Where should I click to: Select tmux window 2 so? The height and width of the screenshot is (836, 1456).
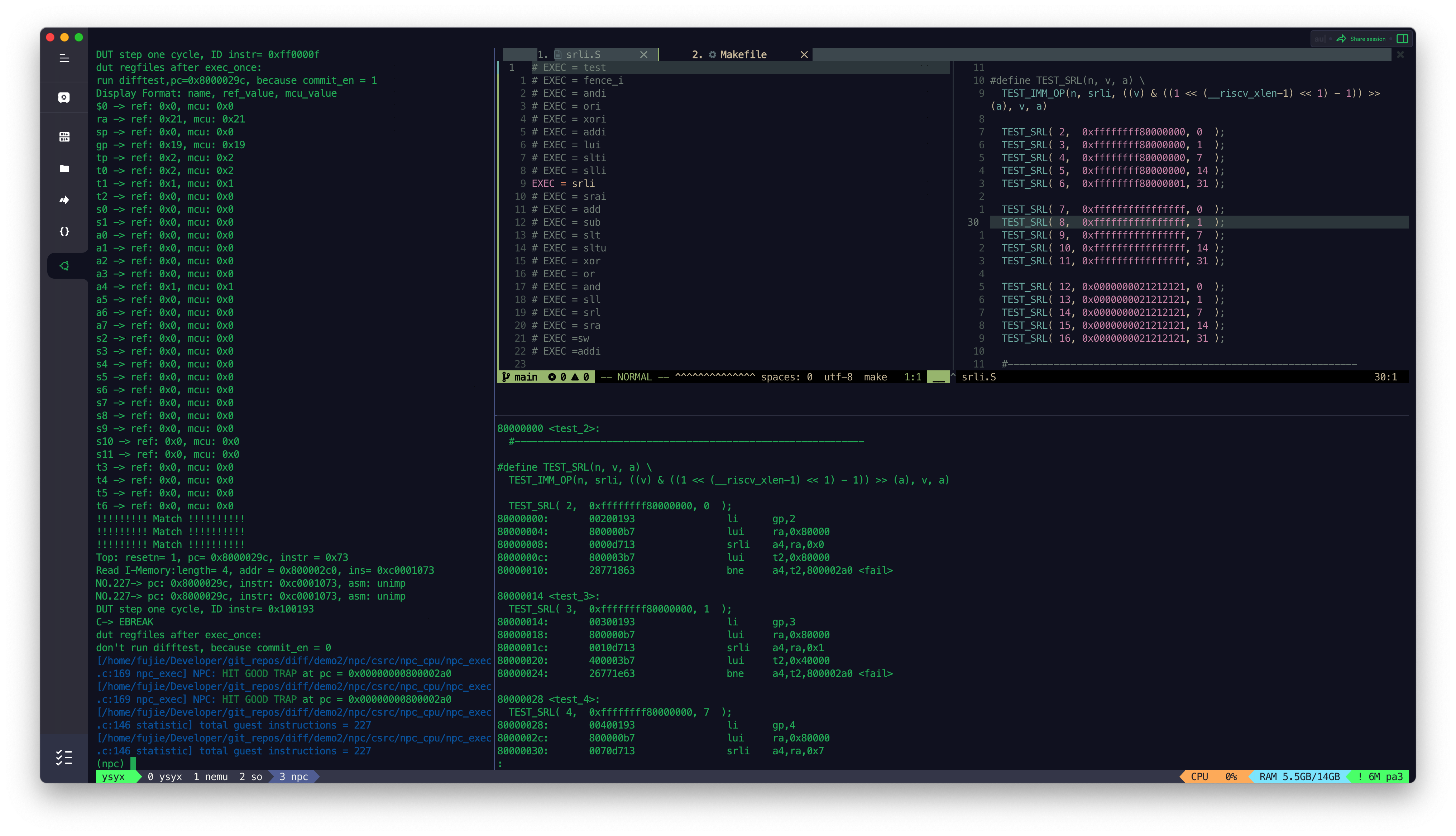[x=251, y=777]
